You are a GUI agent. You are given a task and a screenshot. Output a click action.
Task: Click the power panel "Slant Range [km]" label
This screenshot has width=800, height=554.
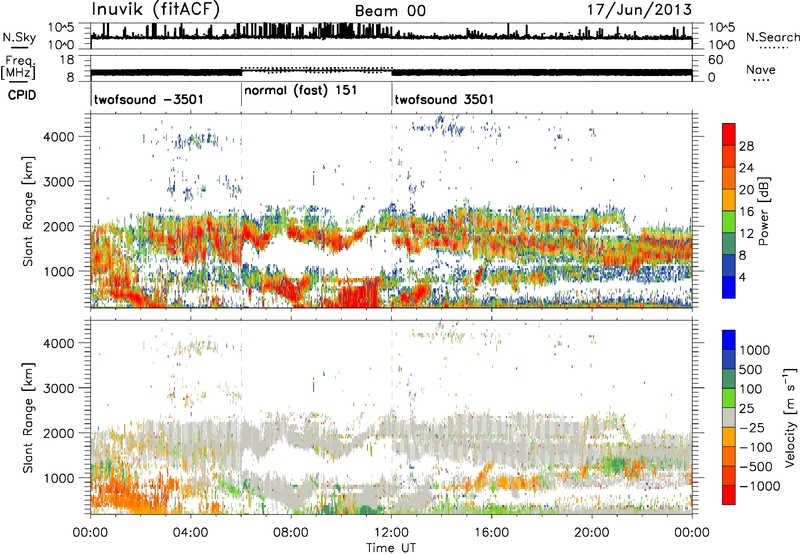[x=28, y=211]
